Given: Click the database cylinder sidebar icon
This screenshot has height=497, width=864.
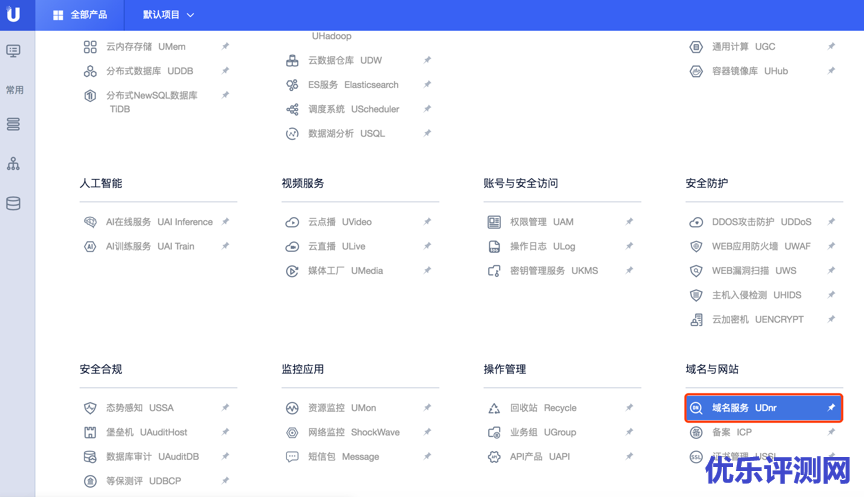Looking at the screenshot, I should point(13,203).
